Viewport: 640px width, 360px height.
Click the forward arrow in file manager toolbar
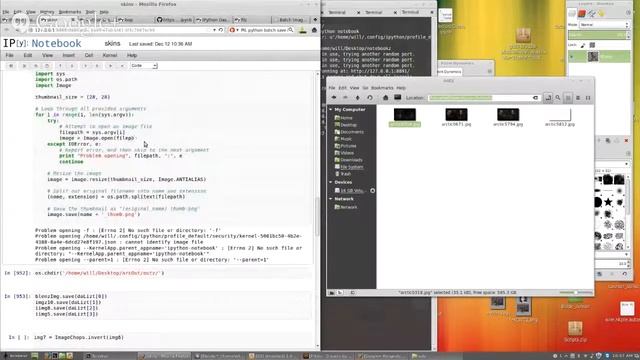click(x=345, y=98)
